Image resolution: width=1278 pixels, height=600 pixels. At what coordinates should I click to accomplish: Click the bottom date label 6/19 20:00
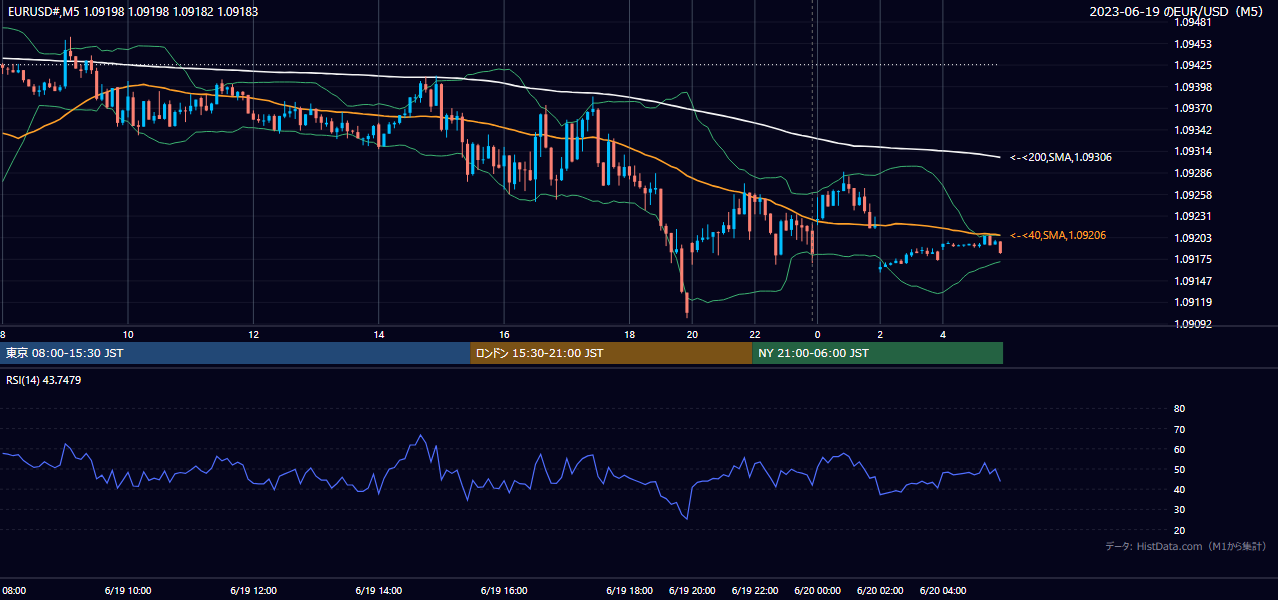click(692, 591)
